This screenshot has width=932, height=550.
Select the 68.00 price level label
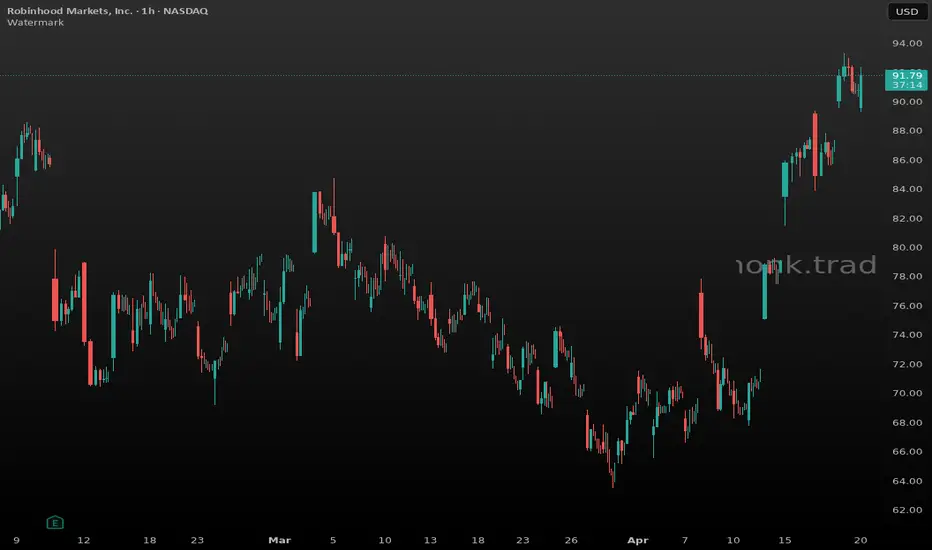[907, 423]
